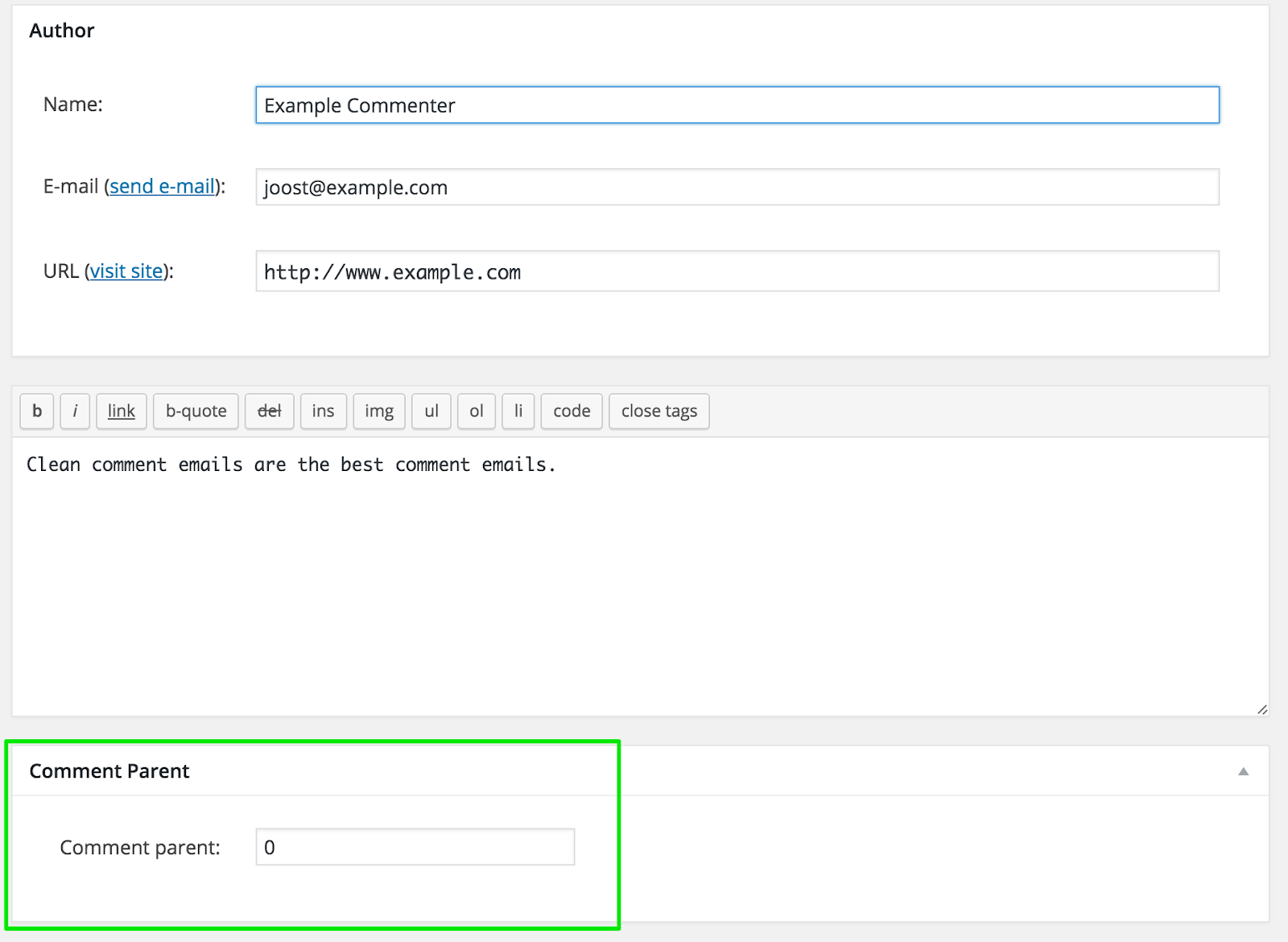Collapse the Comment Parent panel with the arrow
The height and width of the screenshot is (942, 1288).
point(1244,771)
